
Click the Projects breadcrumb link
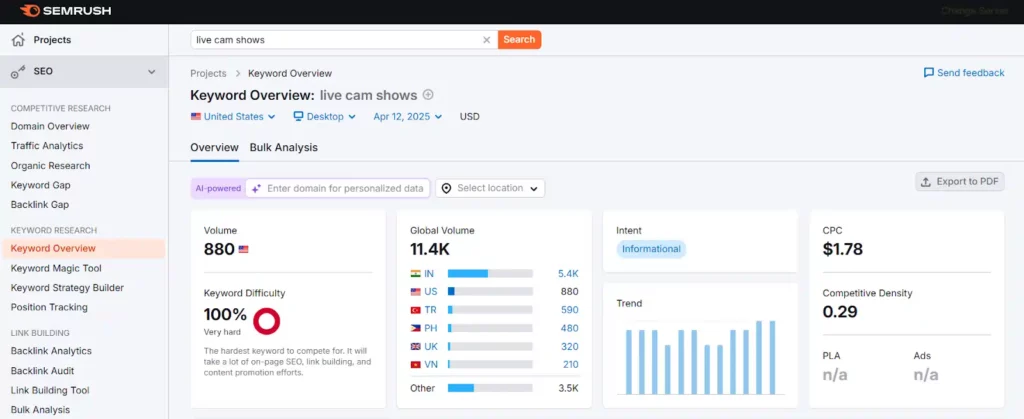(x=208, y=73)
